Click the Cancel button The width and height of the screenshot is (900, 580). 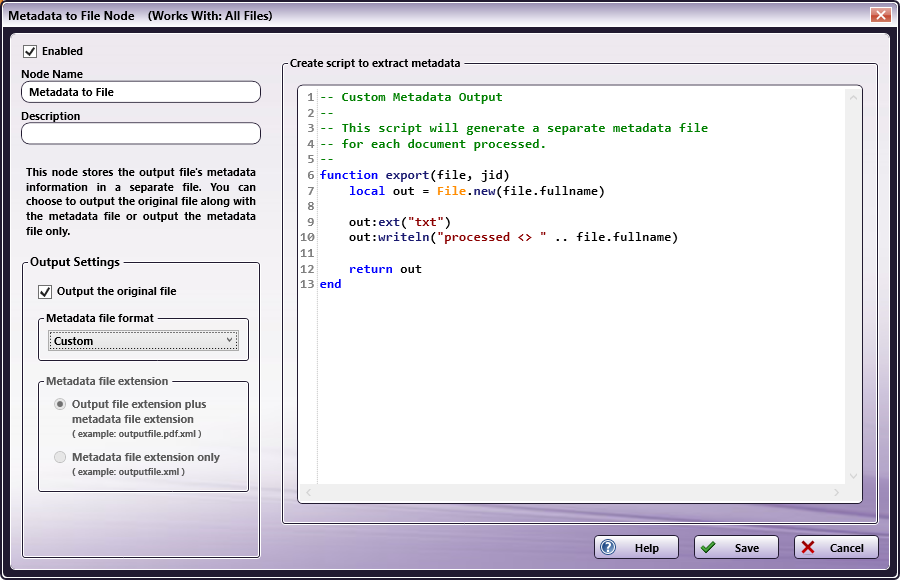pyautogui.click(x=836, y=547)
